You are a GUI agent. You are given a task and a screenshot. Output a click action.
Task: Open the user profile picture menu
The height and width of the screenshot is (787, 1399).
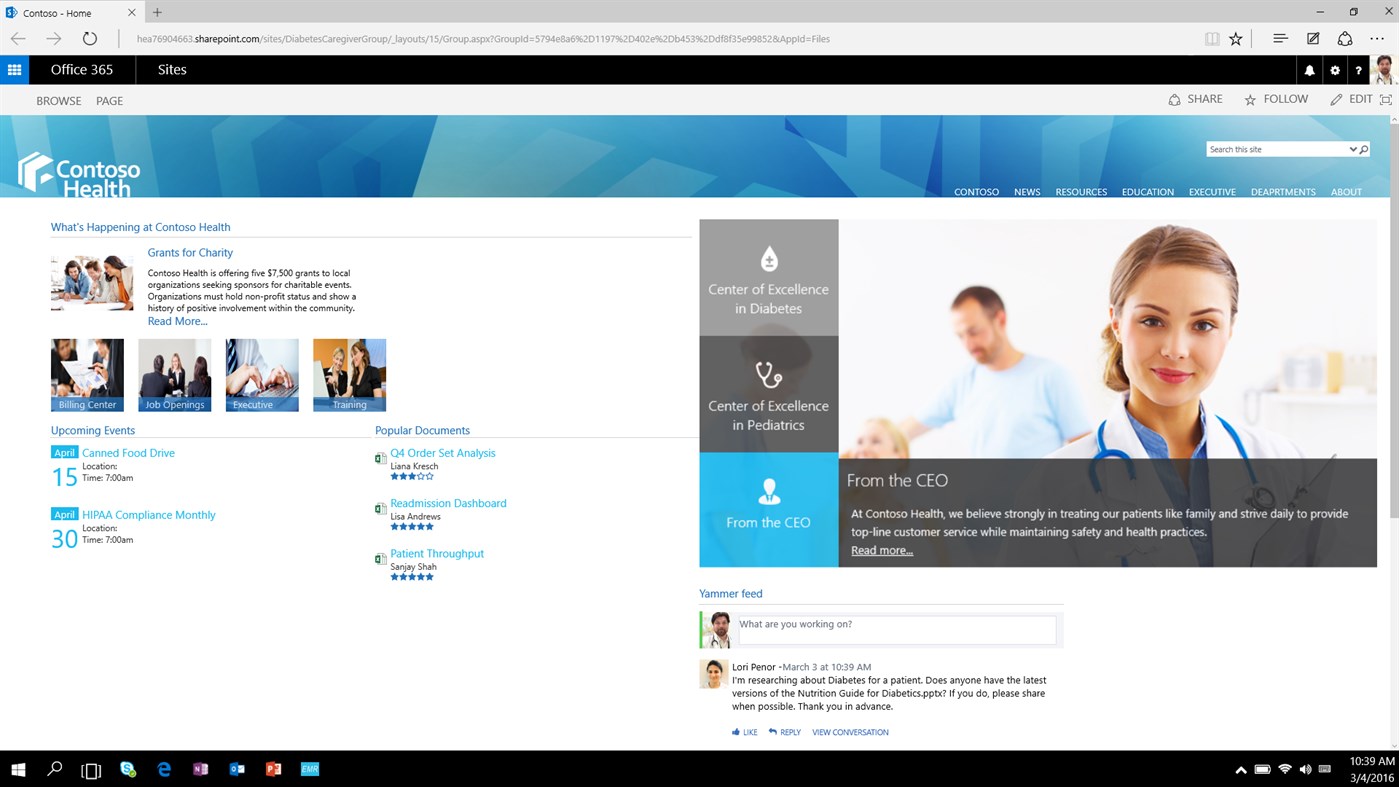point(1384,70)
